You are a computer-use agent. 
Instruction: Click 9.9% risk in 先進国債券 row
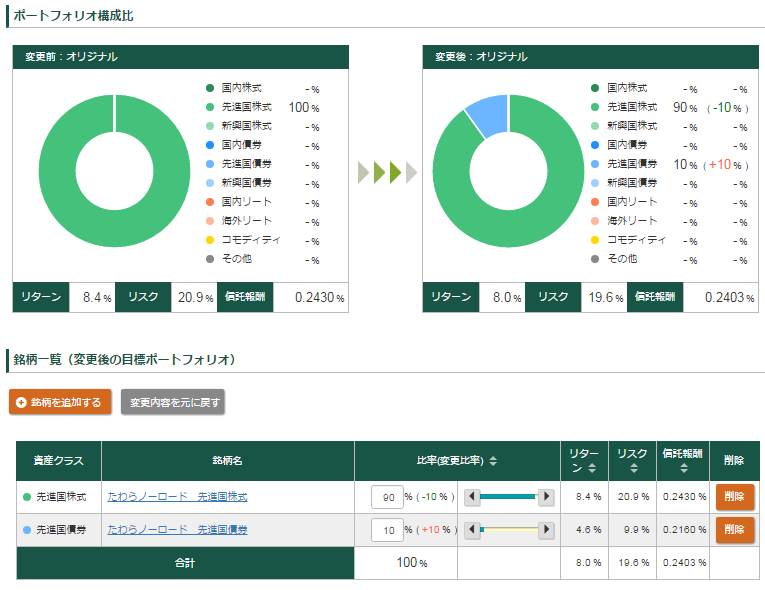(x=636, y=529)
